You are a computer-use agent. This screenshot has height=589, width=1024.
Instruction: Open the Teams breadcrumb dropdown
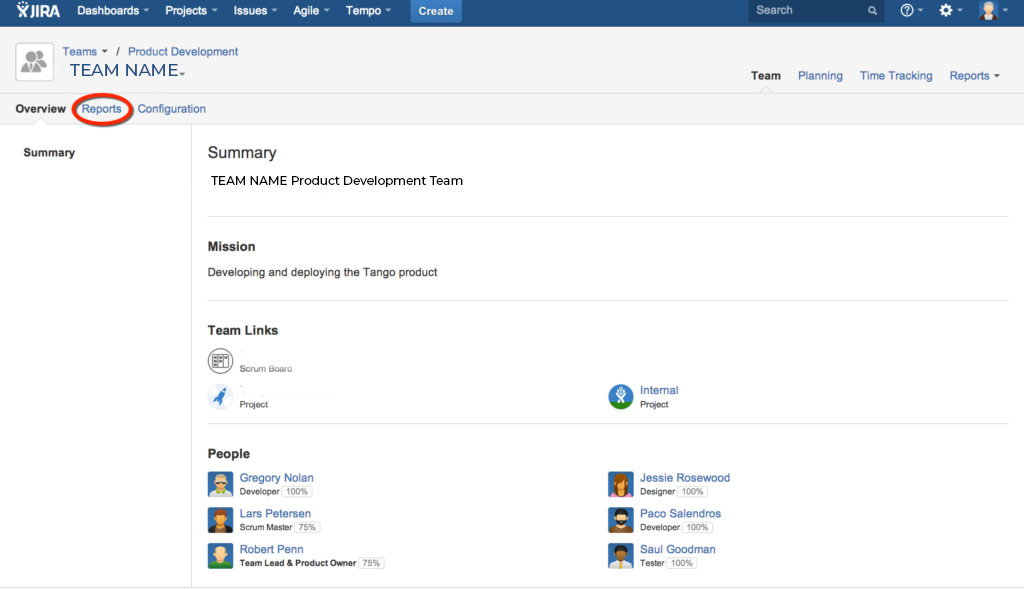85,52
